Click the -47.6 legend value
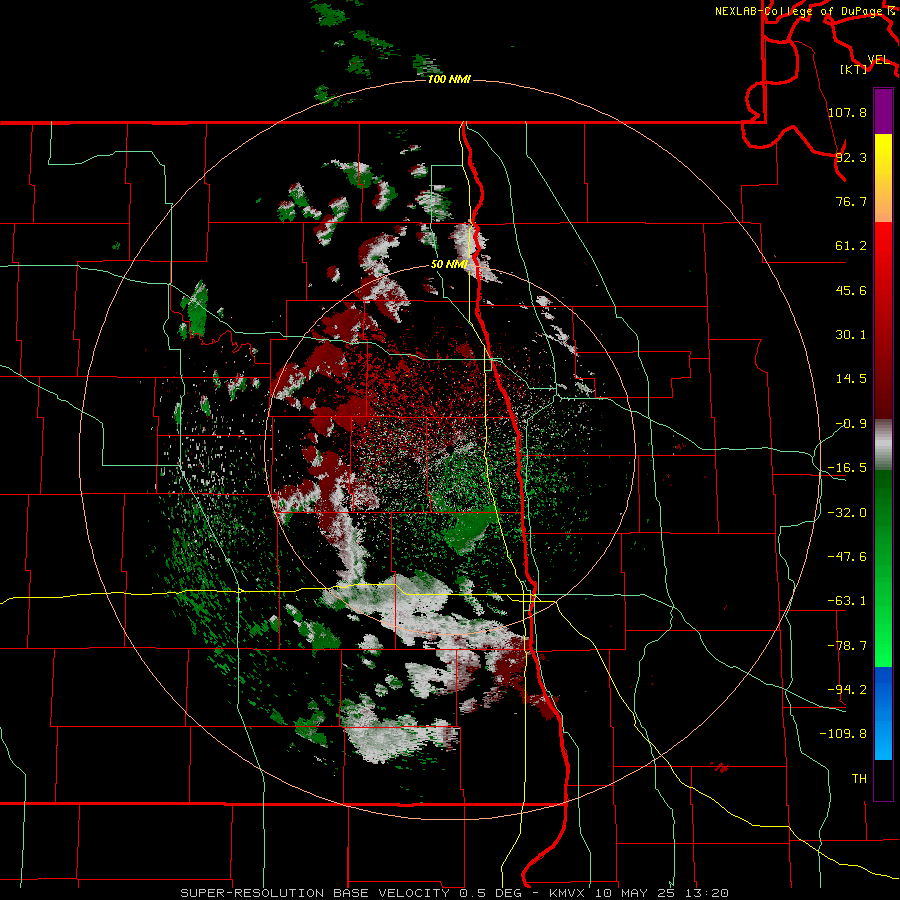This screenshot has width=900, height=900. (847, 557)
